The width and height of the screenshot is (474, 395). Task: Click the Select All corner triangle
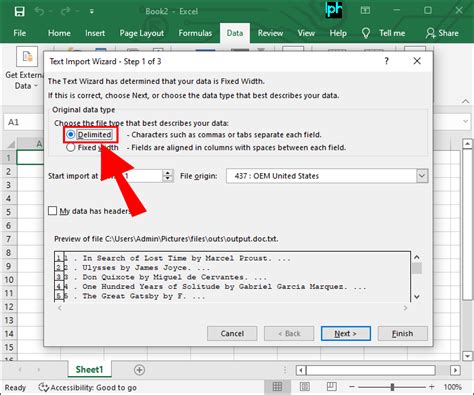click(x=10, y=144)
